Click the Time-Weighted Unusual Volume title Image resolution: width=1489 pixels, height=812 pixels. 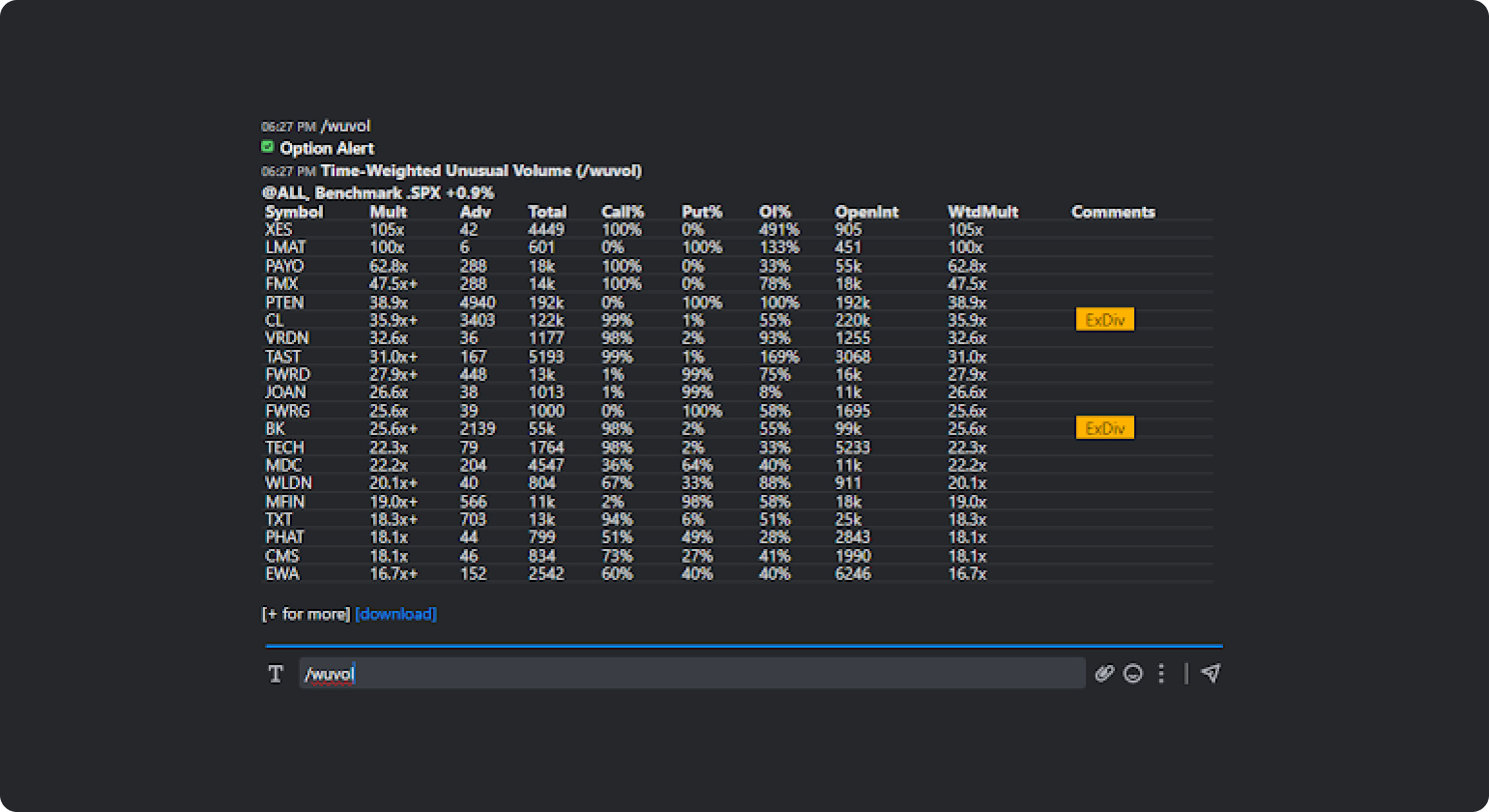point(481,171)
